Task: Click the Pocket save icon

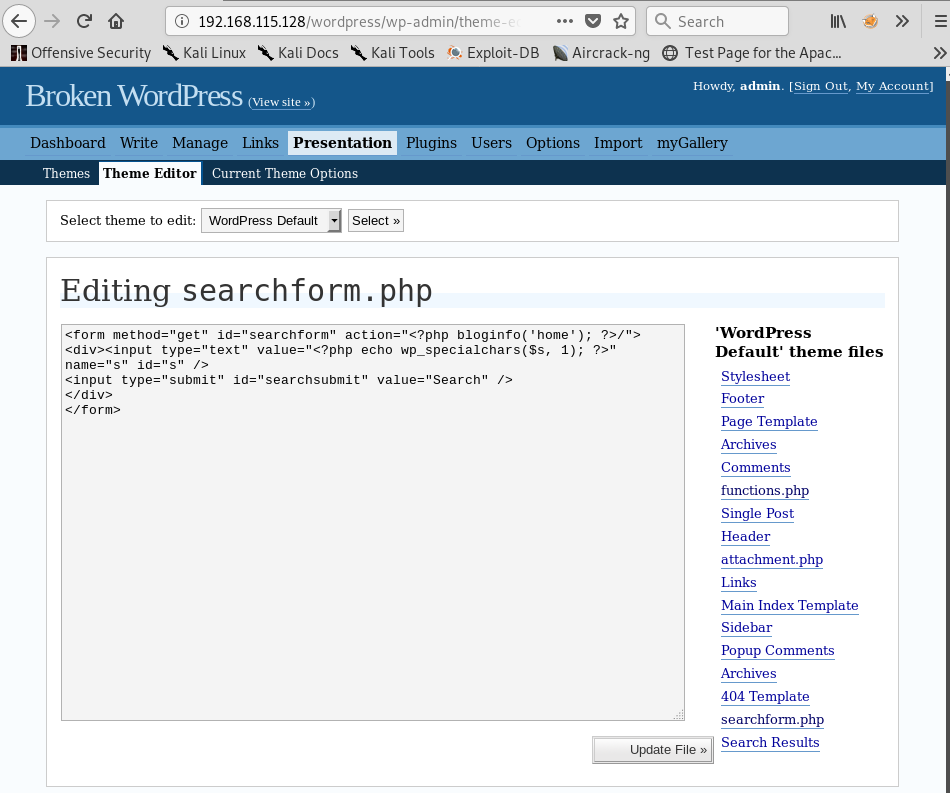Action: [x=593, y=21]
